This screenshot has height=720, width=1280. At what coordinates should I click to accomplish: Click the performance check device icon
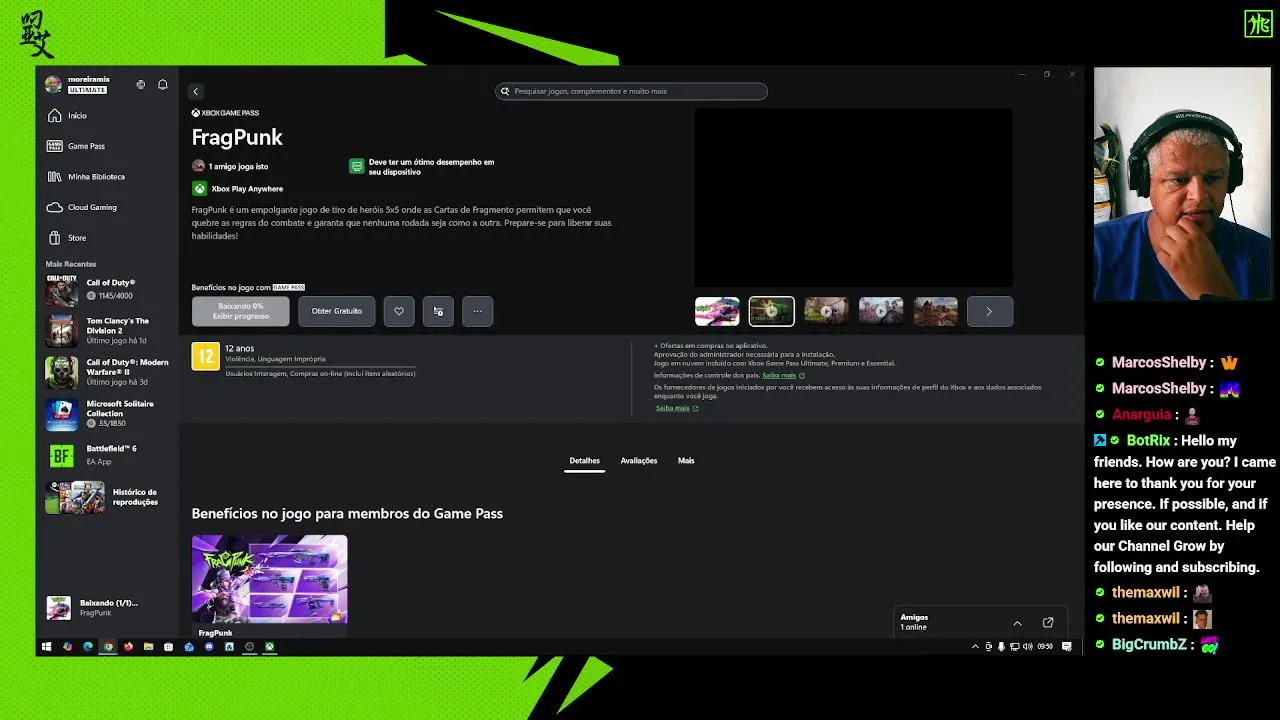357,166
